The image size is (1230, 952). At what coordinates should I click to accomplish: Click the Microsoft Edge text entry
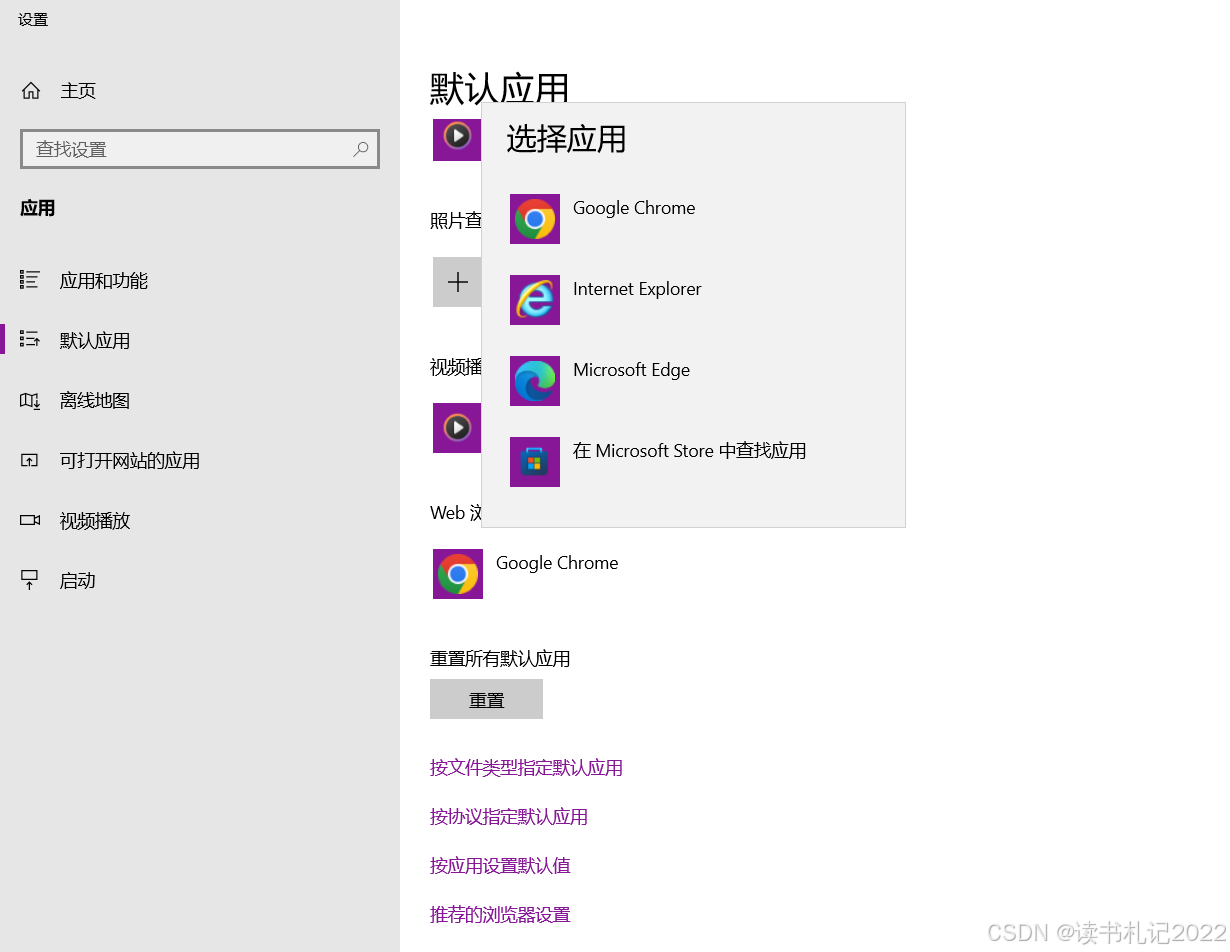pos(631,370)
